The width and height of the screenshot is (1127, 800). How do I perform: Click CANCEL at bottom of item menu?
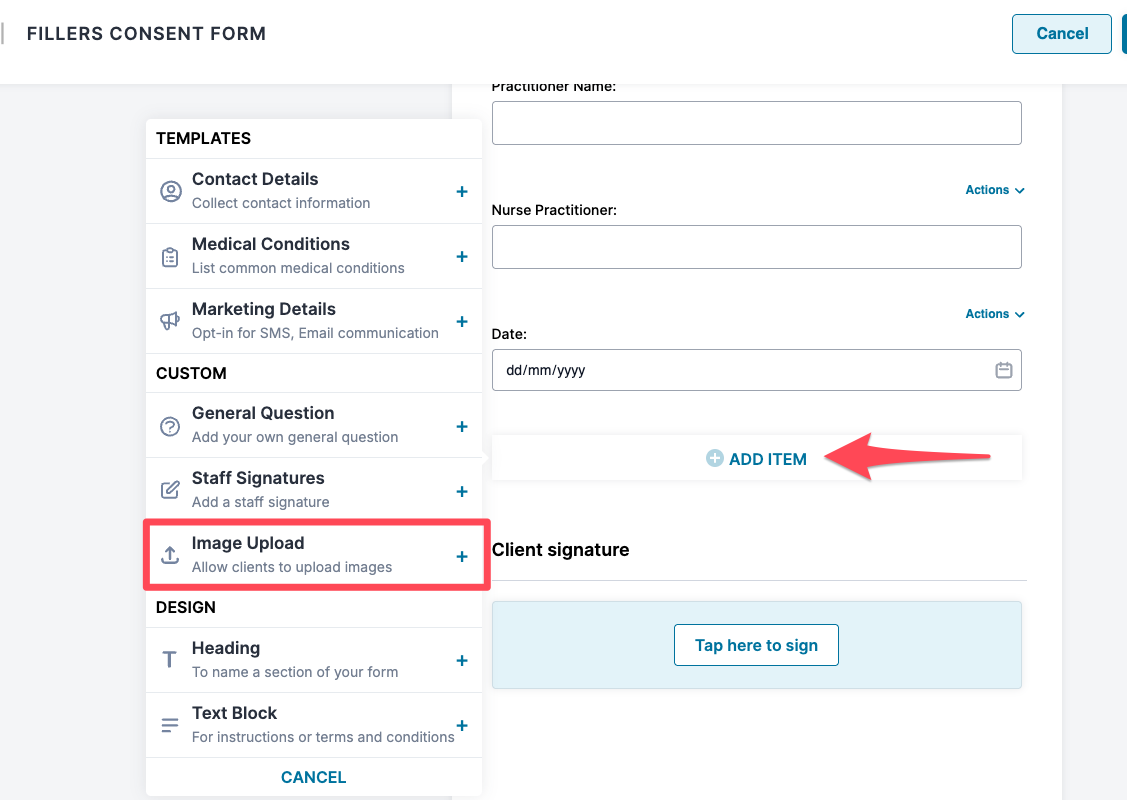pyautogui.click(x=313, y=777)
